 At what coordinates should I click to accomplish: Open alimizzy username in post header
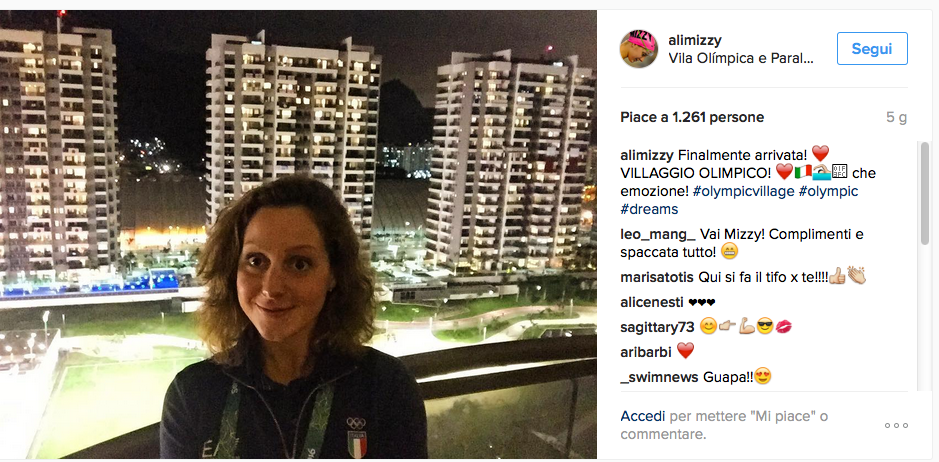click(x=695, y=40)
